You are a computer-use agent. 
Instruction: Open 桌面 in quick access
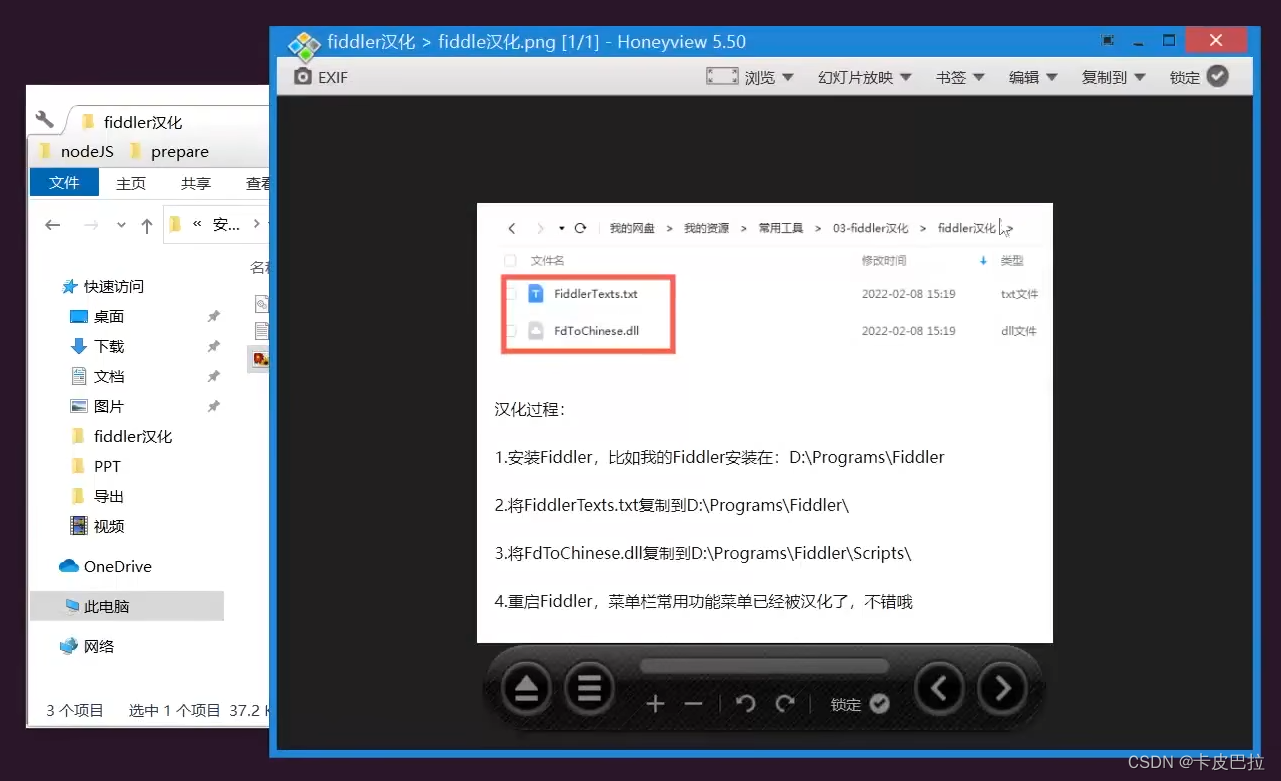tap(97, 316)
